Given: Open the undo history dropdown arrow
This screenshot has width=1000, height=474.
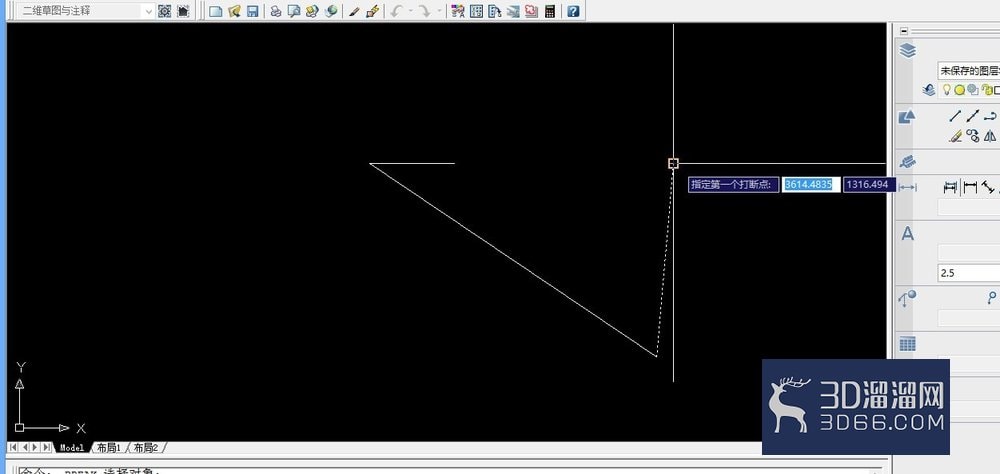Looking at the screenshot, I should pos(410,11).
